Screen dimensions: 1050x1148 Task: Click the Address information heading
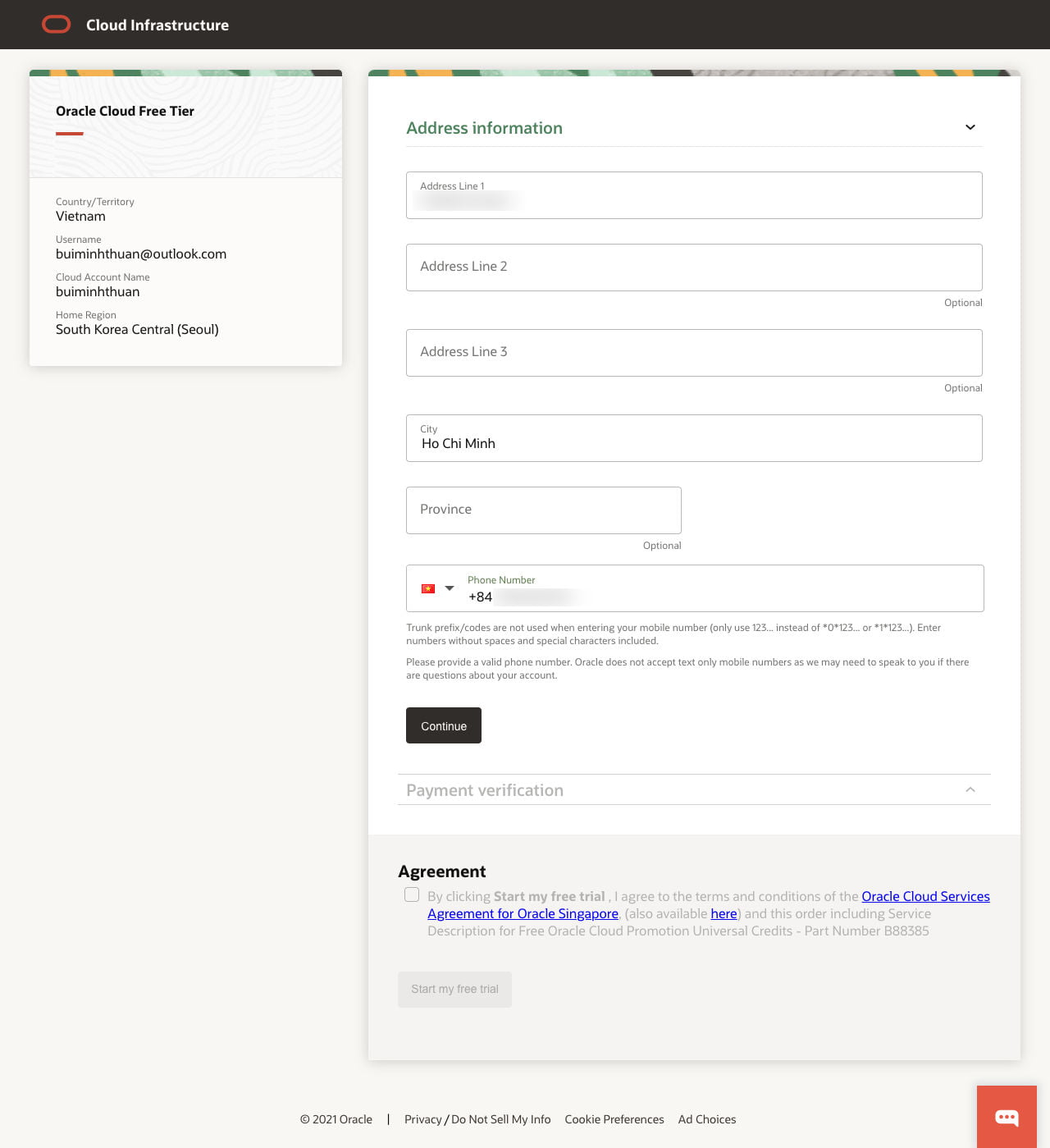[485, 128]
